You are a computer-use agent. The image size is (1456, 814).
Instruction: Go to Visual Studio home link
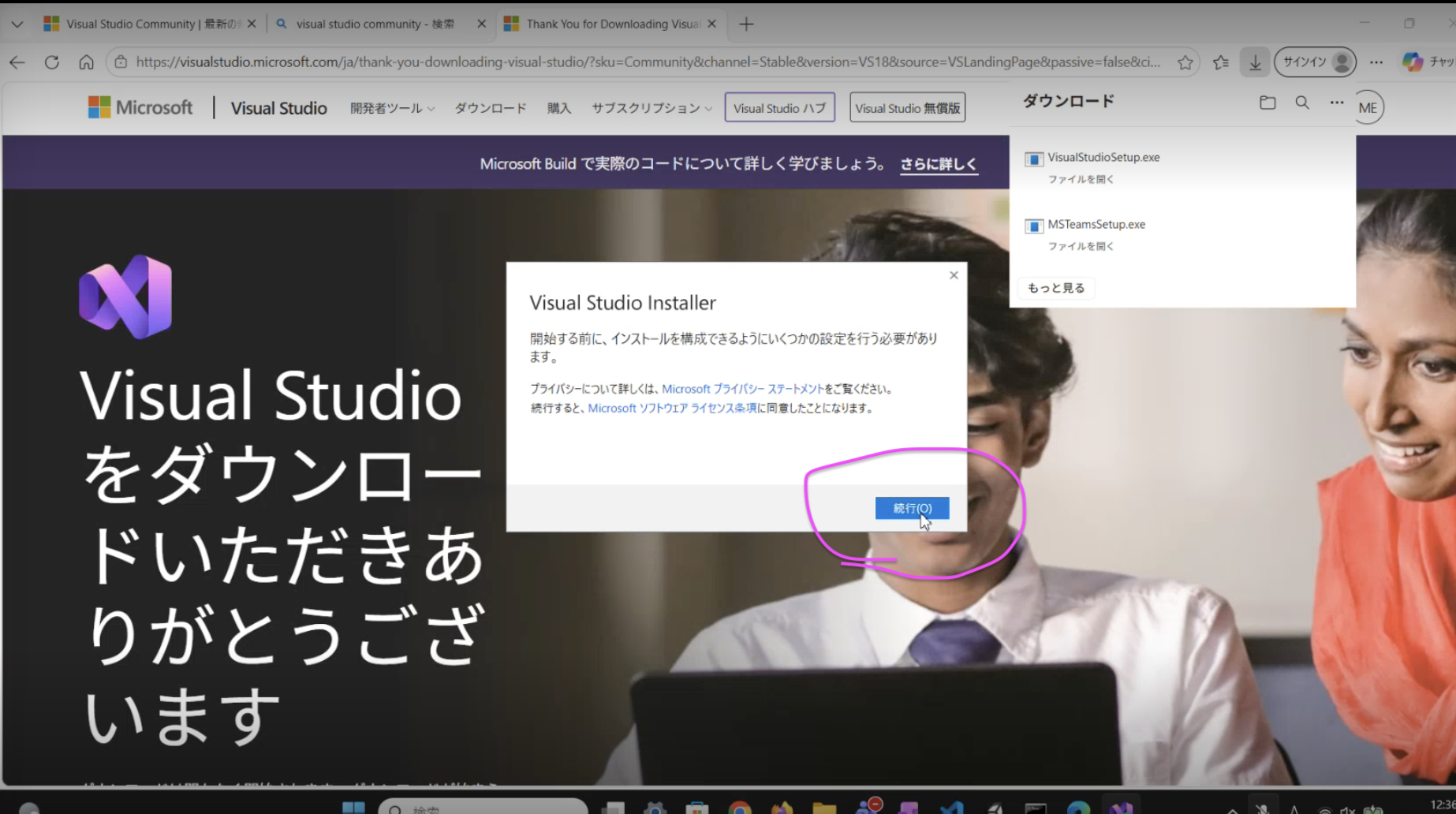click(x=278, y=108)
